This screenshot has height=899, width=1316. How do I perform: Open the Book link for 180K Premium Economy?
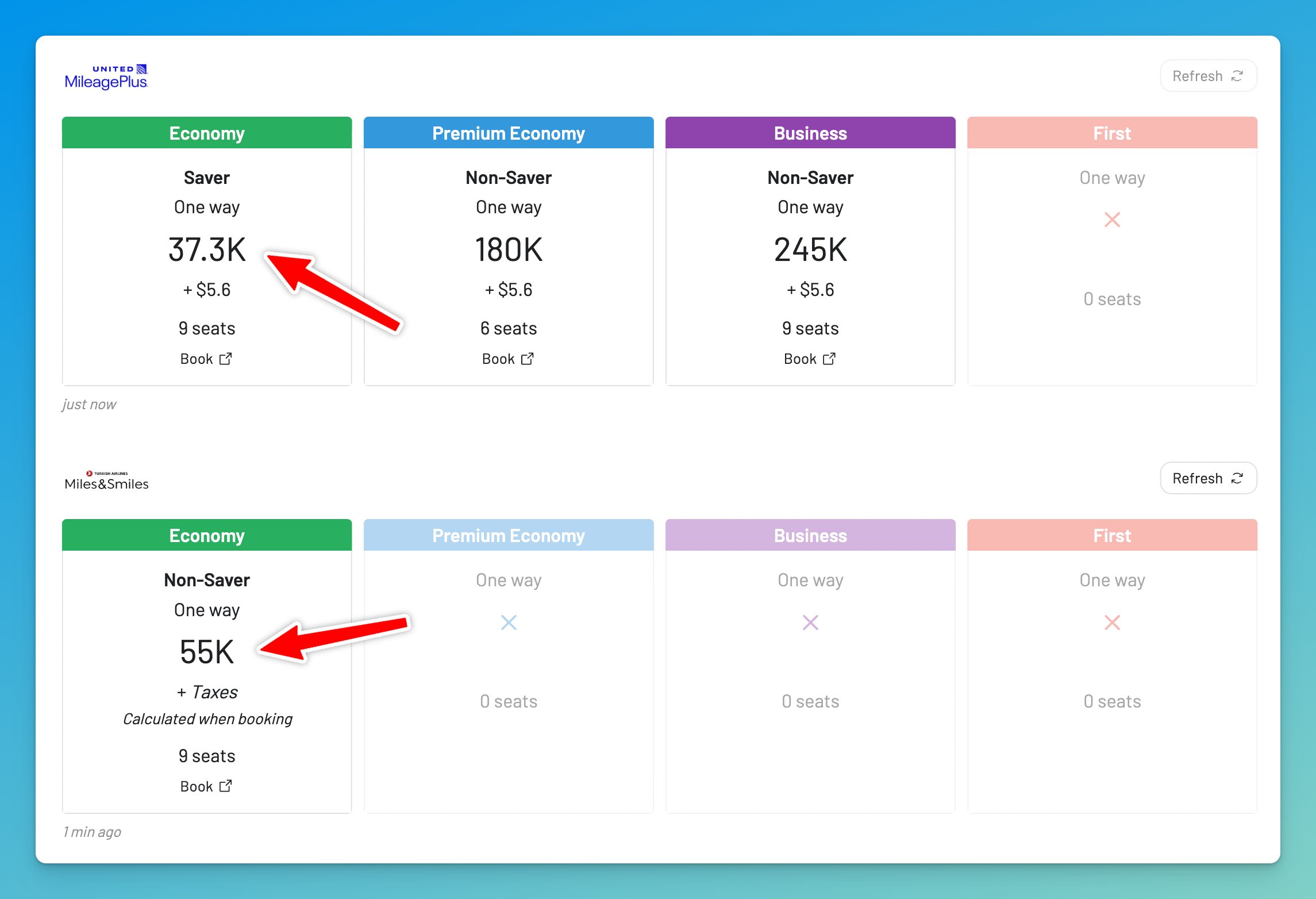499,359
